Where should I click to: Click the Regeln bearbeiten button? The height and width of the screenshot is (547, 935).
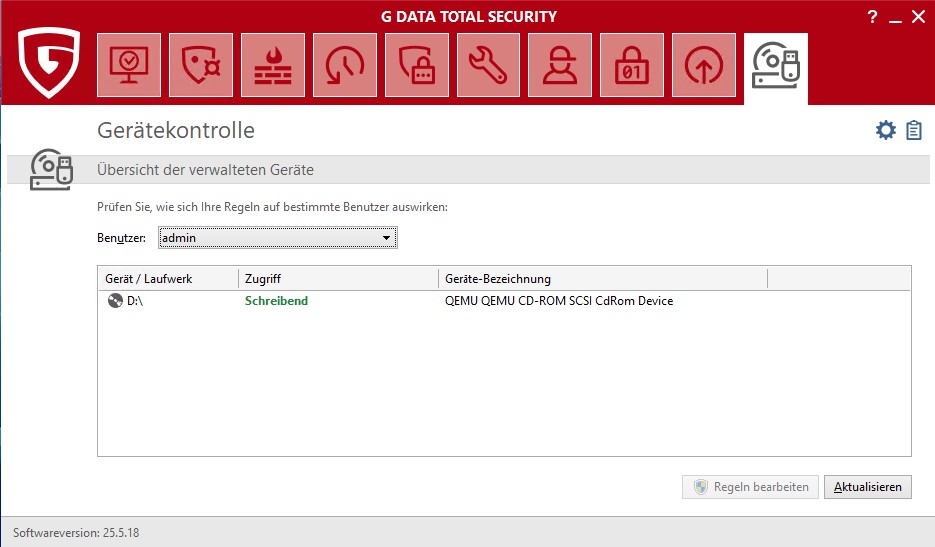(751, 487)
